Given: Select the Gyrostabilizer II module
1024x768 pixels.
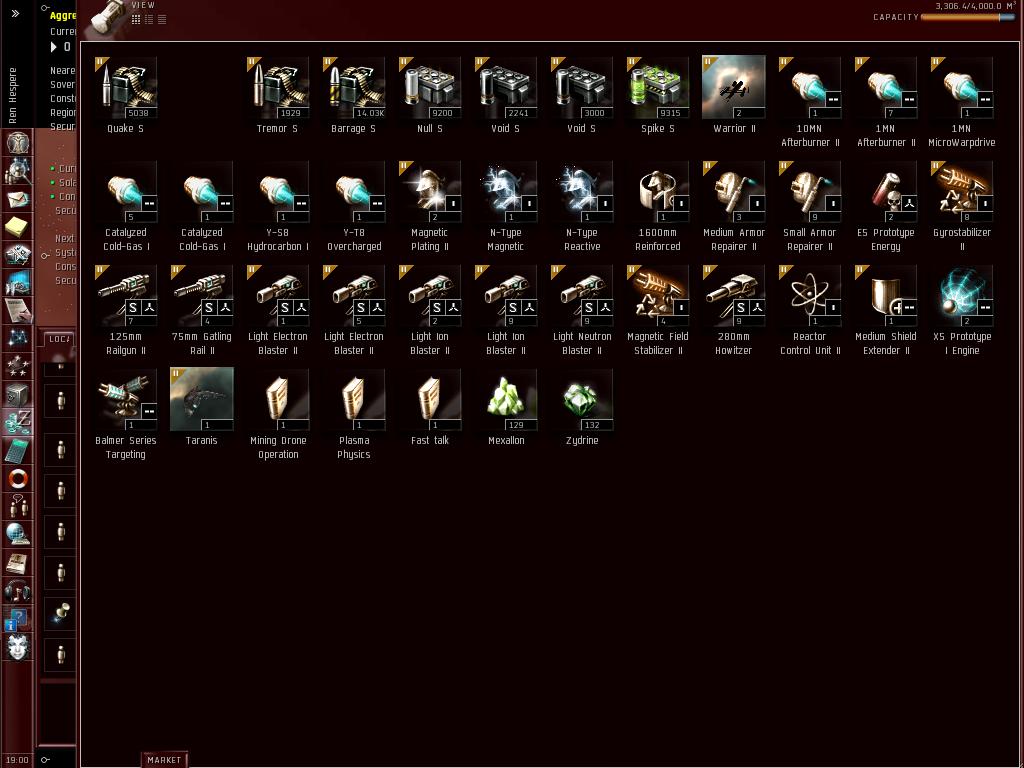Looking at the screenshot, I should 961,206.
